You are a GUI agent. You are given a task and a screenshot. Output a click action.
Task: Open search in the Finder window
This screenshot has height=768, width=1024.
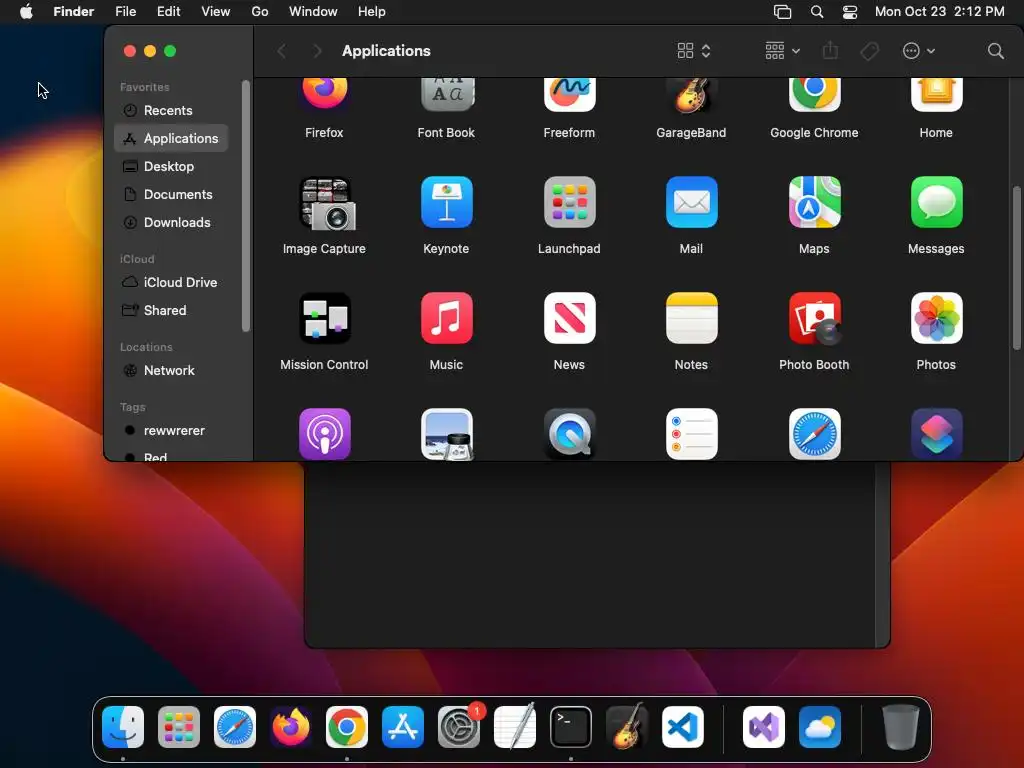(x=995, y=51)
